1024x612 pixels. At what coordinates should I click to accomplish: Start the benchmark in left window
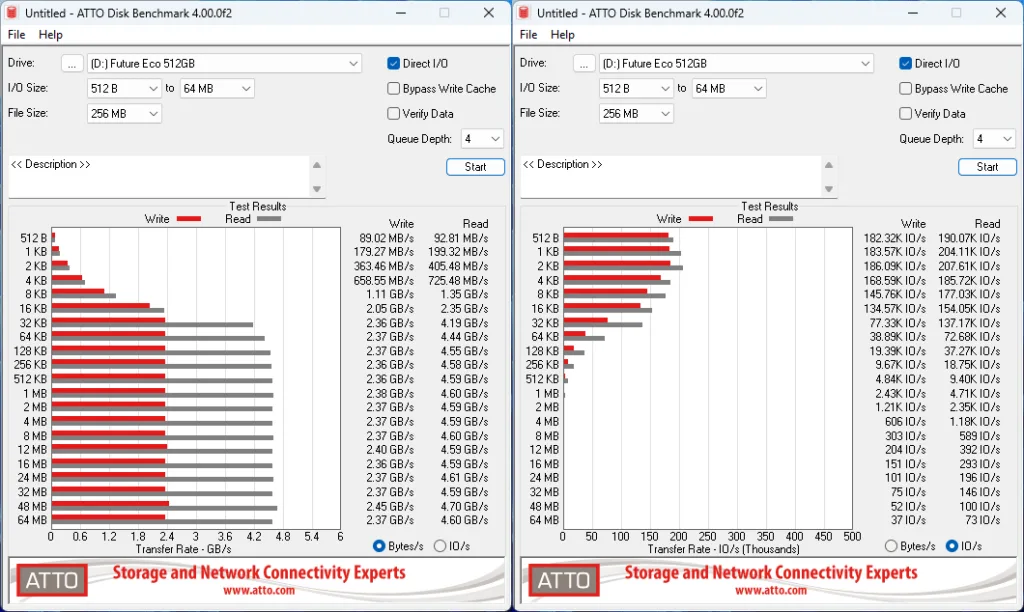point(475,167)
